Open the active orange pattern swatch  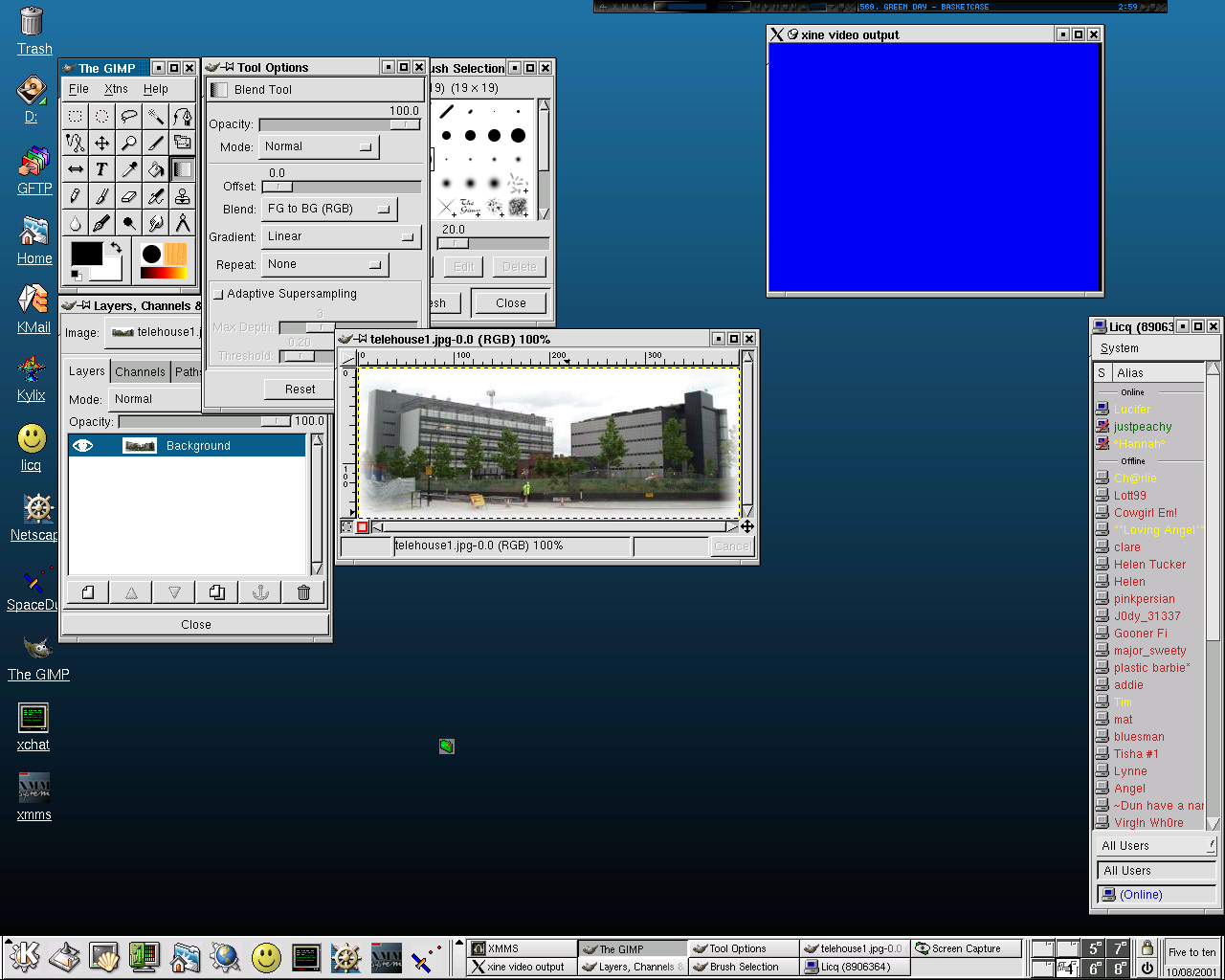point(176,254)
